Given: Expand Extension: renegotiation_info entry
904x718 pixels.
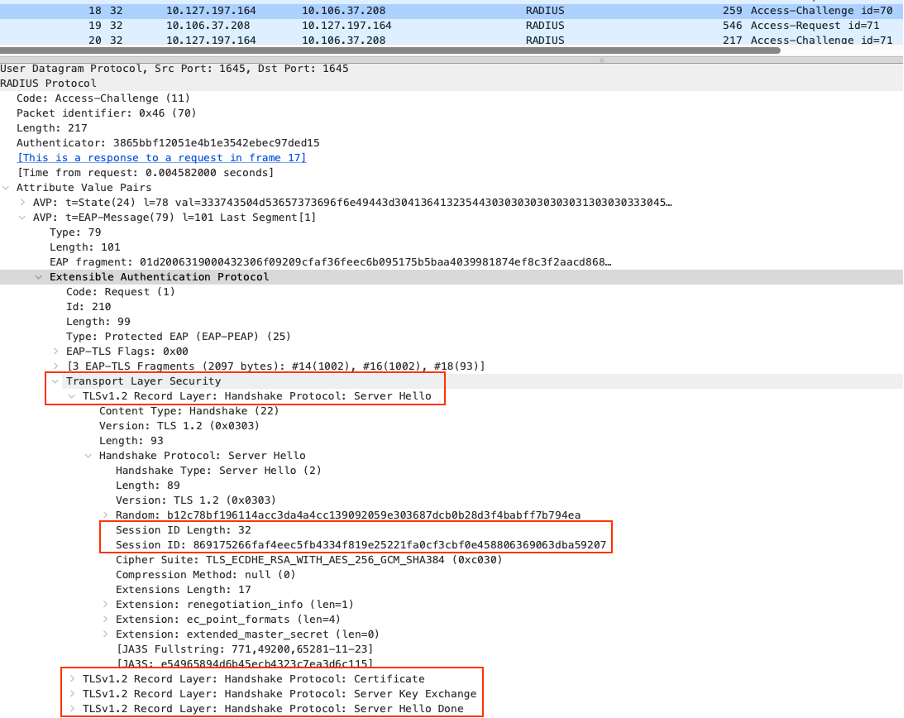Looking at the screenshot, I should 105,604.
